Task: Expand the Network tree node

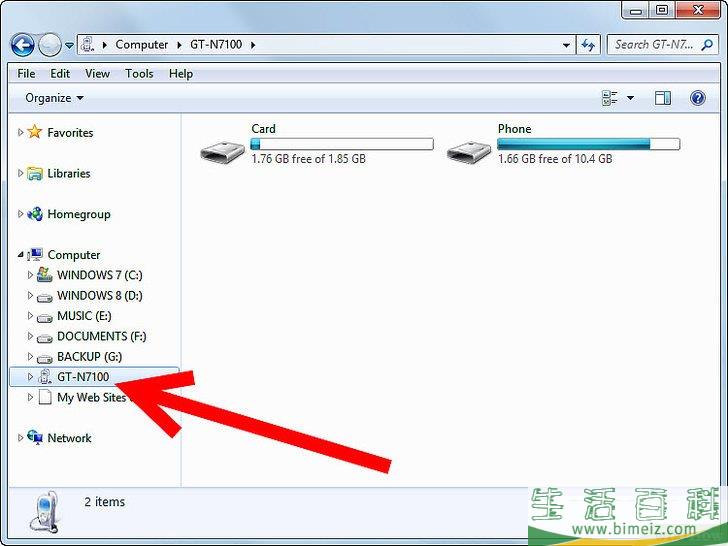Action: tap(20, 437)
